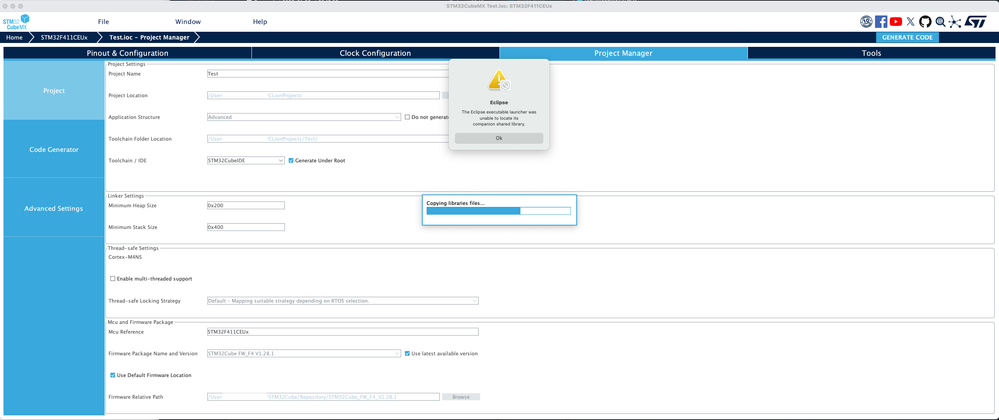The image size is (999, 420).
Task: Click the Copying libraries progress bar
Action: point(498,211)
